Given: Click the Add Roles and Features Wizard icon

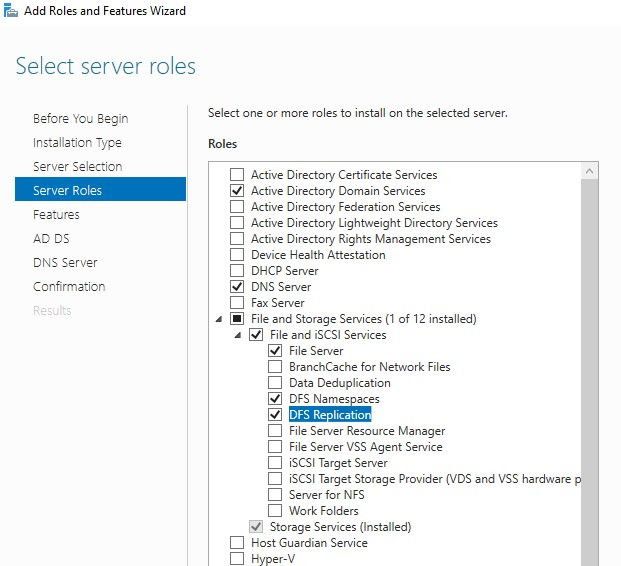Looking at the screenshot, I should [11, 10].
